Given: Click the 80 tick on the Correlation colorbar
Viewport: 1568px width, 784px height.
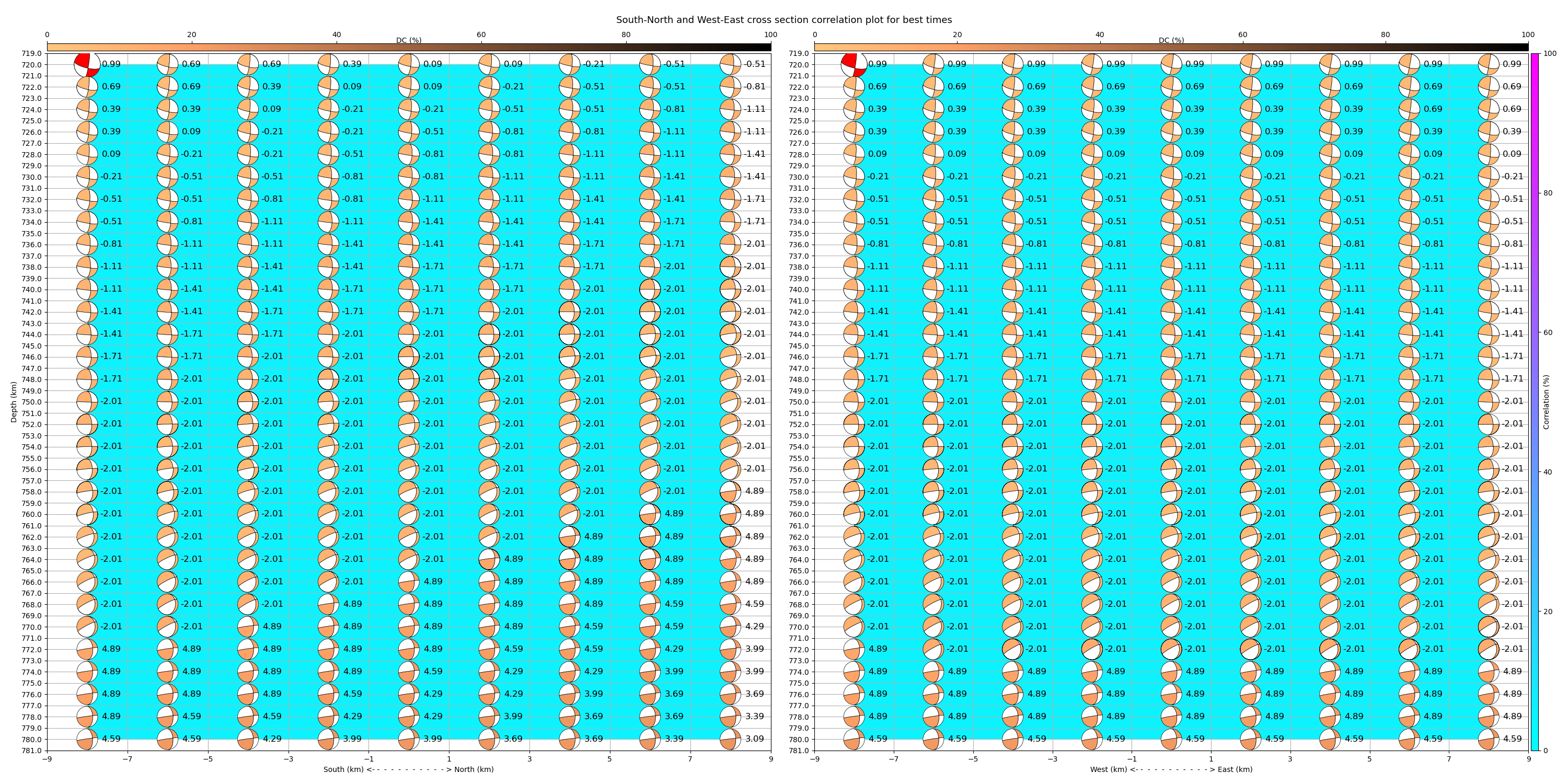Looking at the screenshot, I should click(x=1548, y=193).
